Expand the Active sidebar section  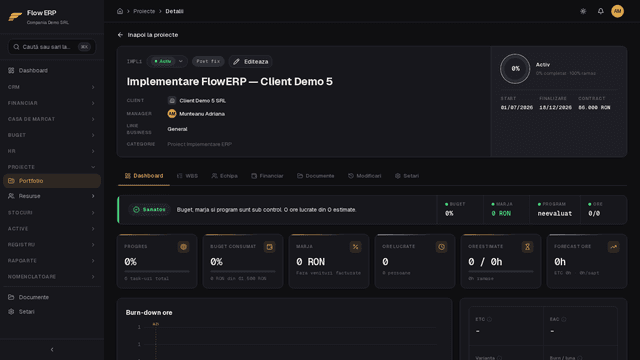(52, 229)
